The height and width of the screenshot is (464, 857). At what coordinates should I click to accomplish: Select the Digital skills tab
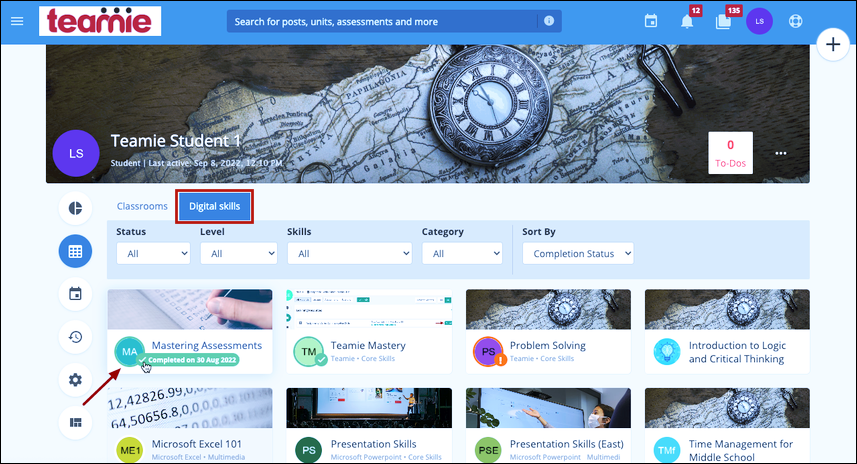[x=214, y=206]
